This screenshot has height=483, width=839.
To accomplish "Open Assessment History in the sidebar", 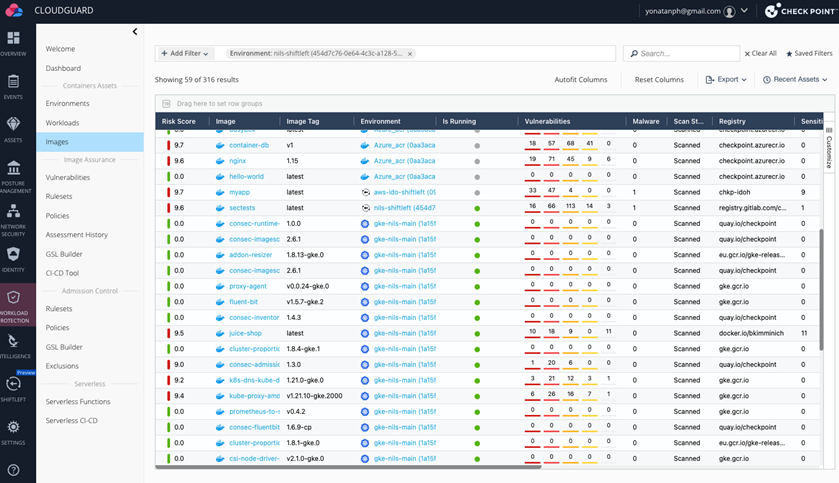I will click(77, 235).
